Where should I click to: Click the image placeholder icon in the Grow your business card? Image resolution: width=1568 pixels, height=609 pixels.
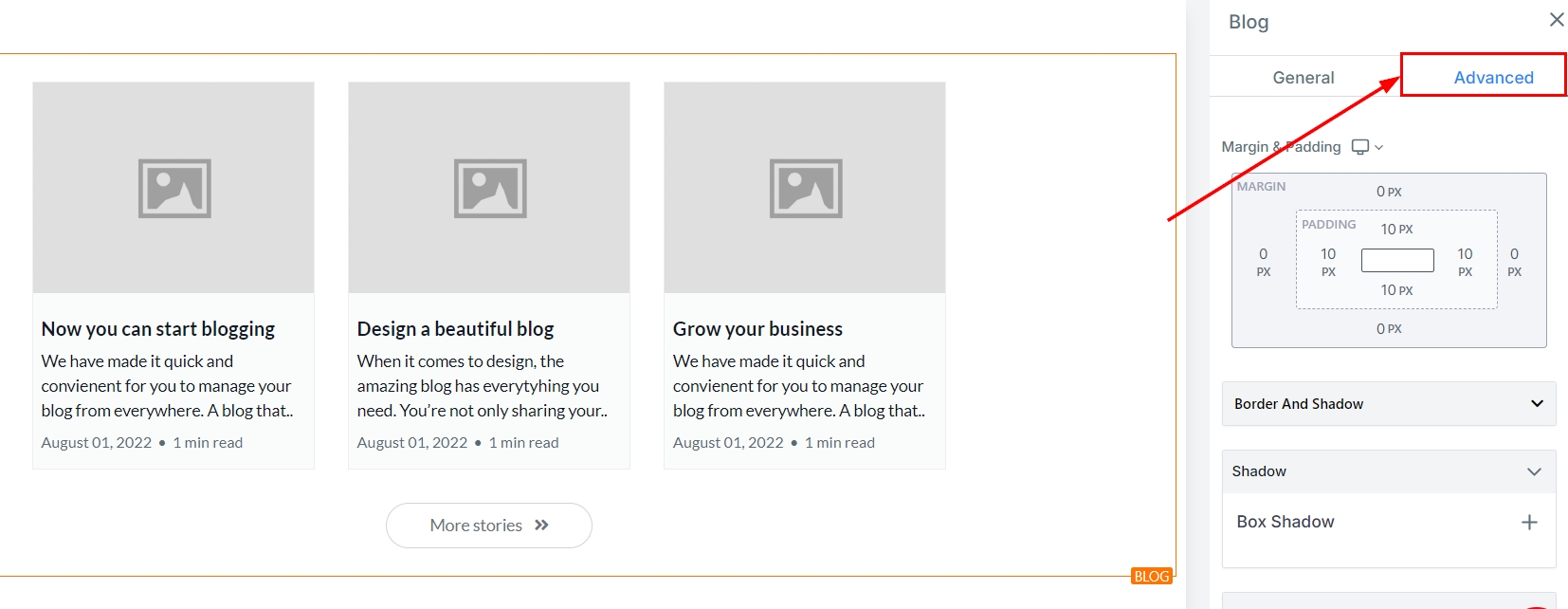806,188
